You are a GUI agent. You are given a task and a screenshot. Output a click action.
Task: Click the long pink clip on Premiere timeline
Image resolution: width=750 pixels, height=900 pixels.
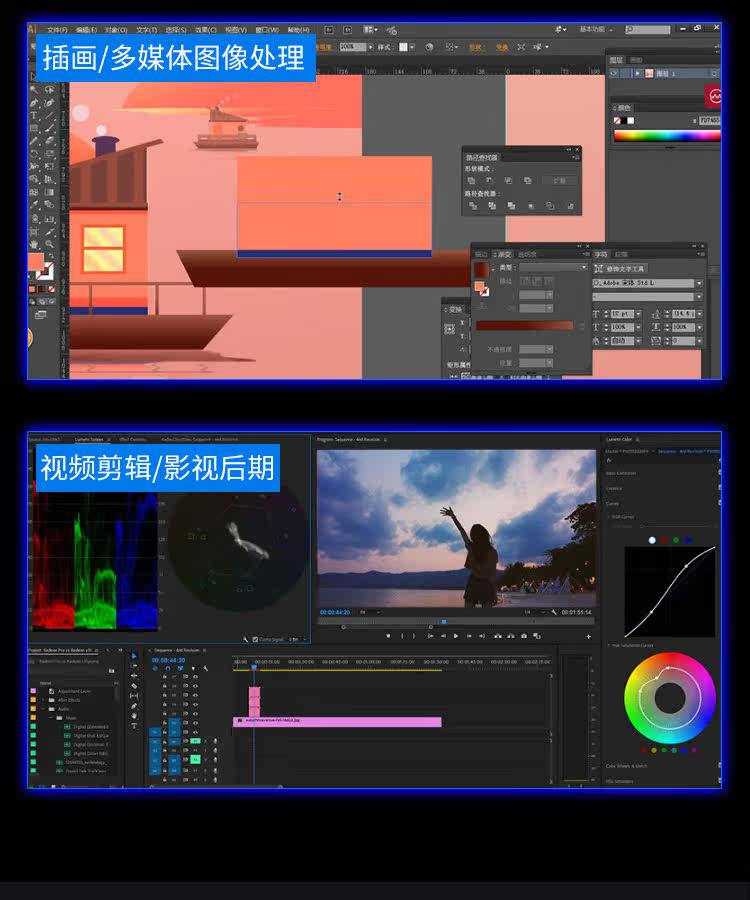337,721
